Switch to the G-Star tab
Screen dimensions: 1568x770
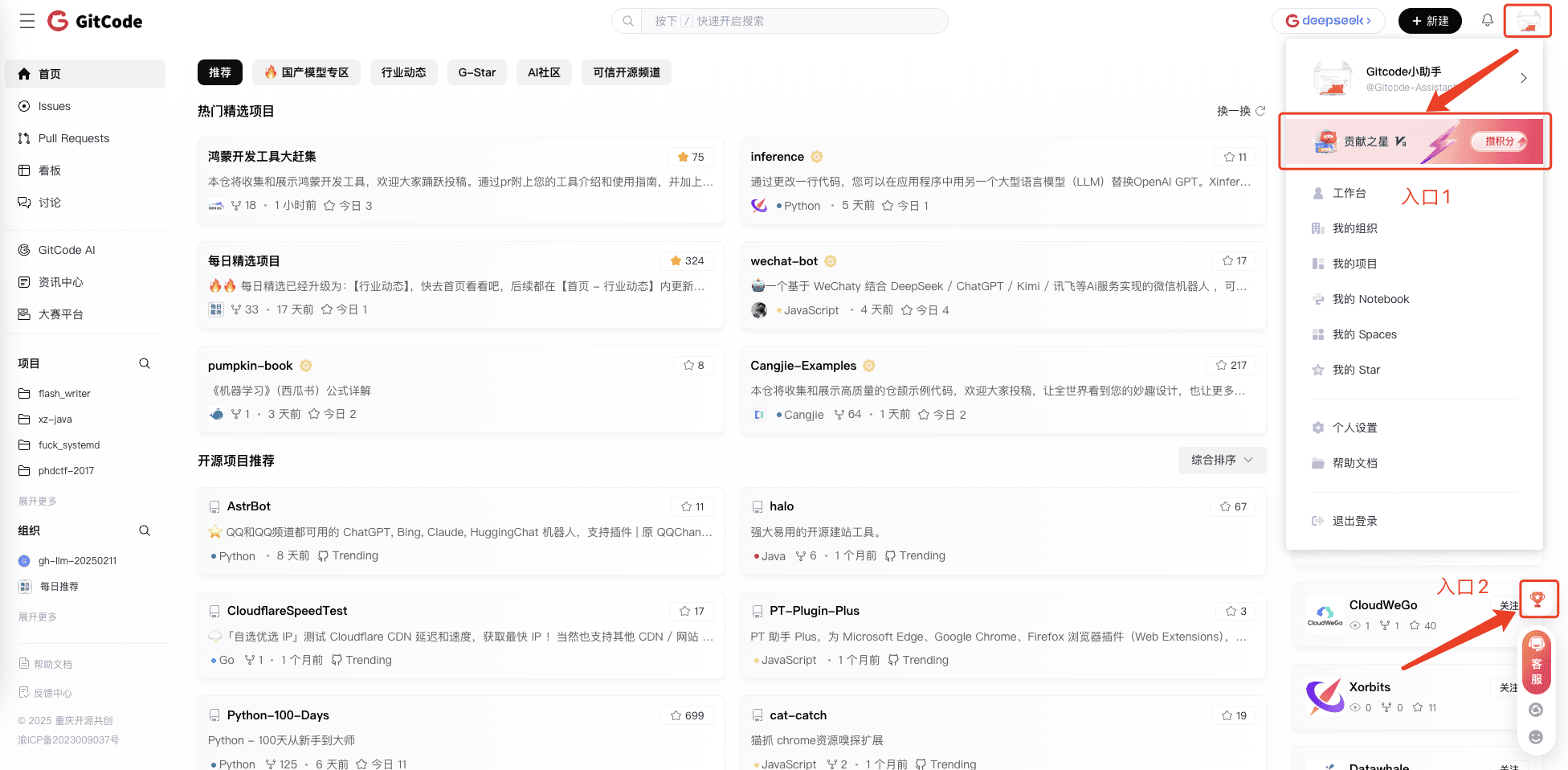pos(476,72)
